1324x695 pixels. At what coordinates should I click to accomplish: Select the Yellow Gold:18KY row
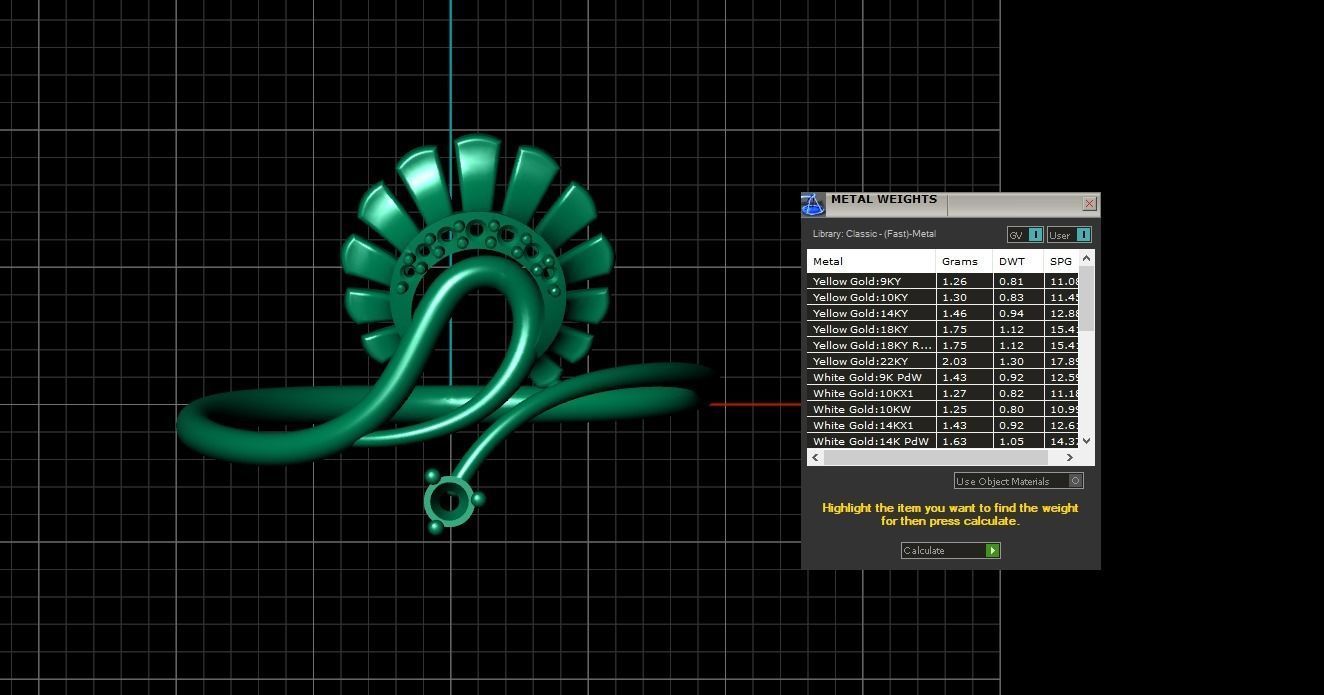(943, 329)
